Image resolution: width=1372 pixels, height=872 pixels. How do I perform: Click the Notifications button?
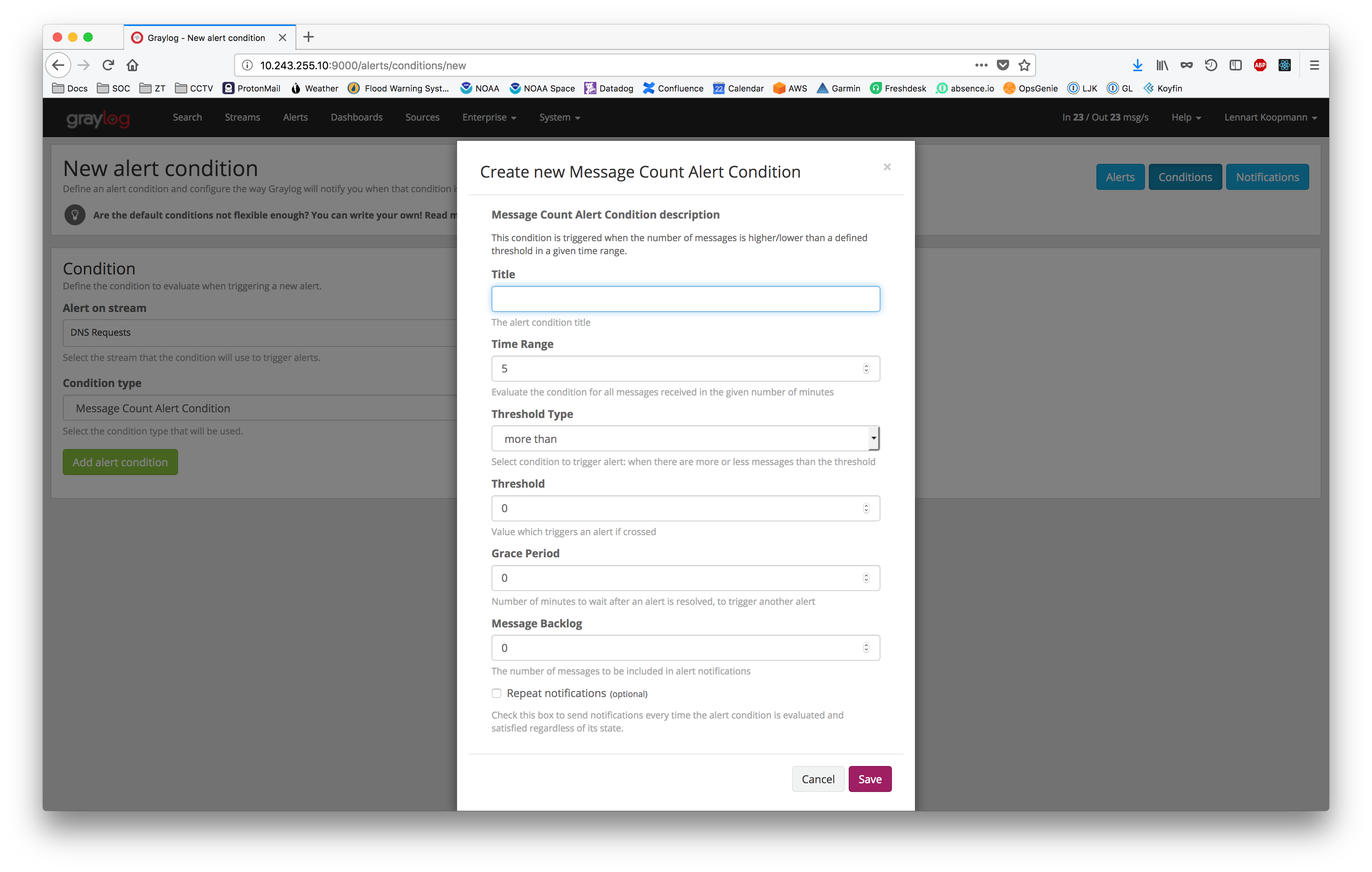(x=1267, y=177)
